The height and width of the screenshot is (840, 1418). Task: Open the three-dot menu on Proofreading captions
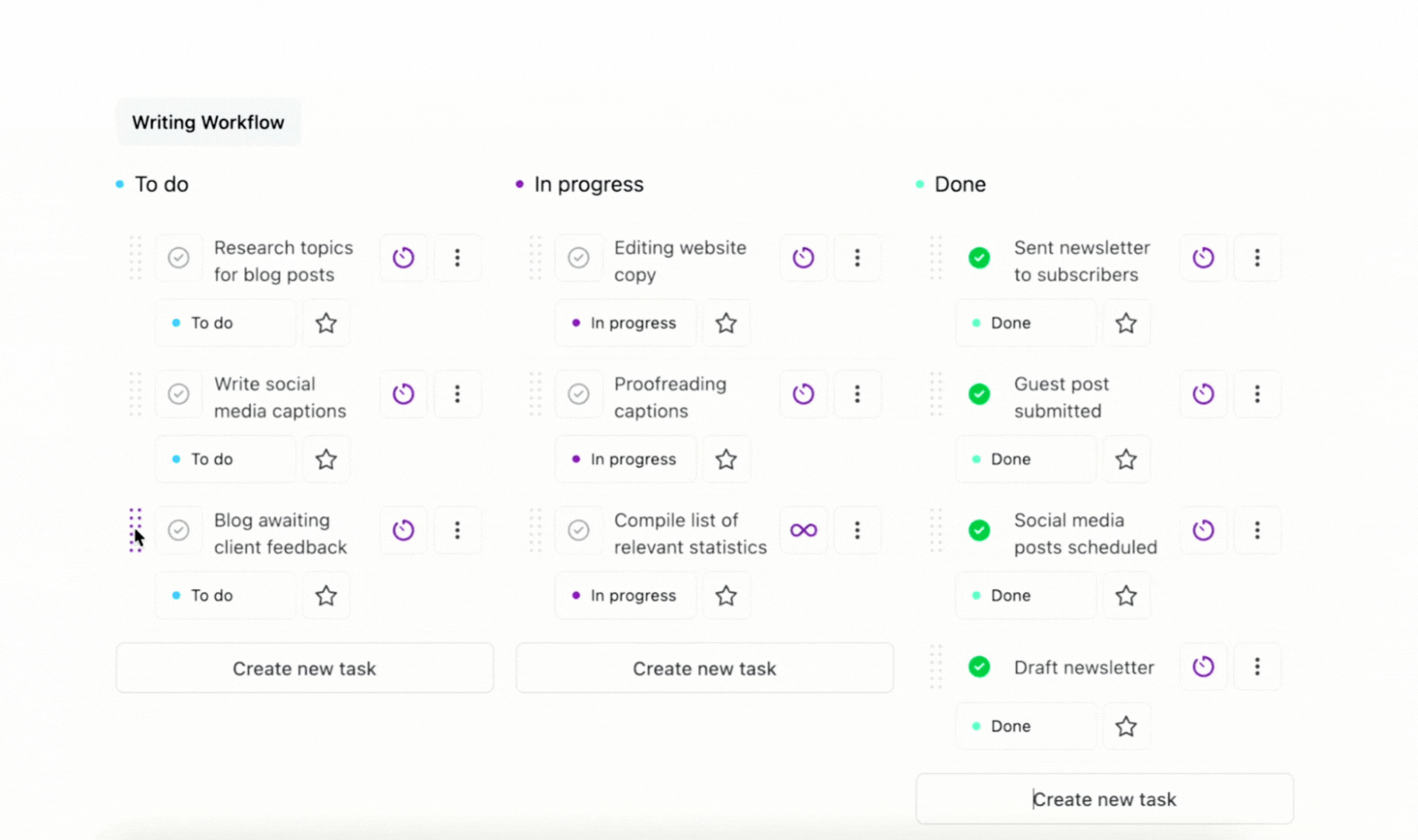(x=857, y=394)
